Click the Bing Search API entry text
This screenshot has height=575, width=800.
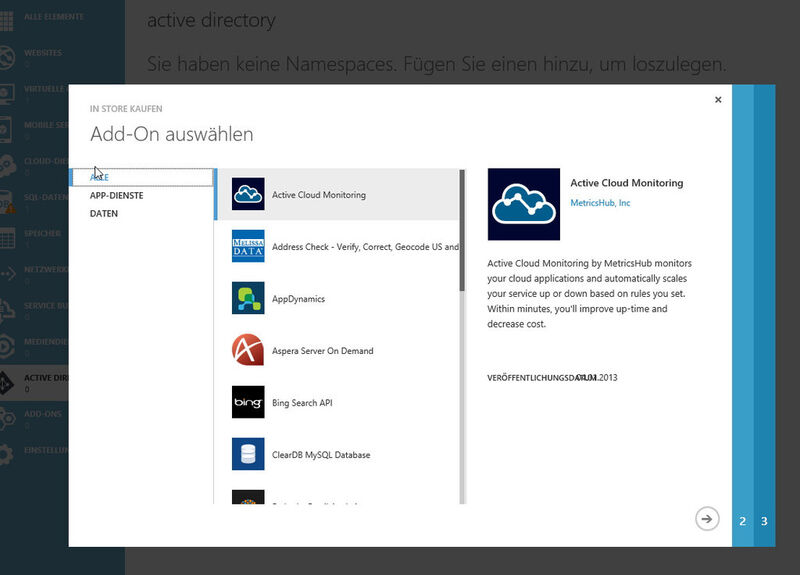coord(302,403)
